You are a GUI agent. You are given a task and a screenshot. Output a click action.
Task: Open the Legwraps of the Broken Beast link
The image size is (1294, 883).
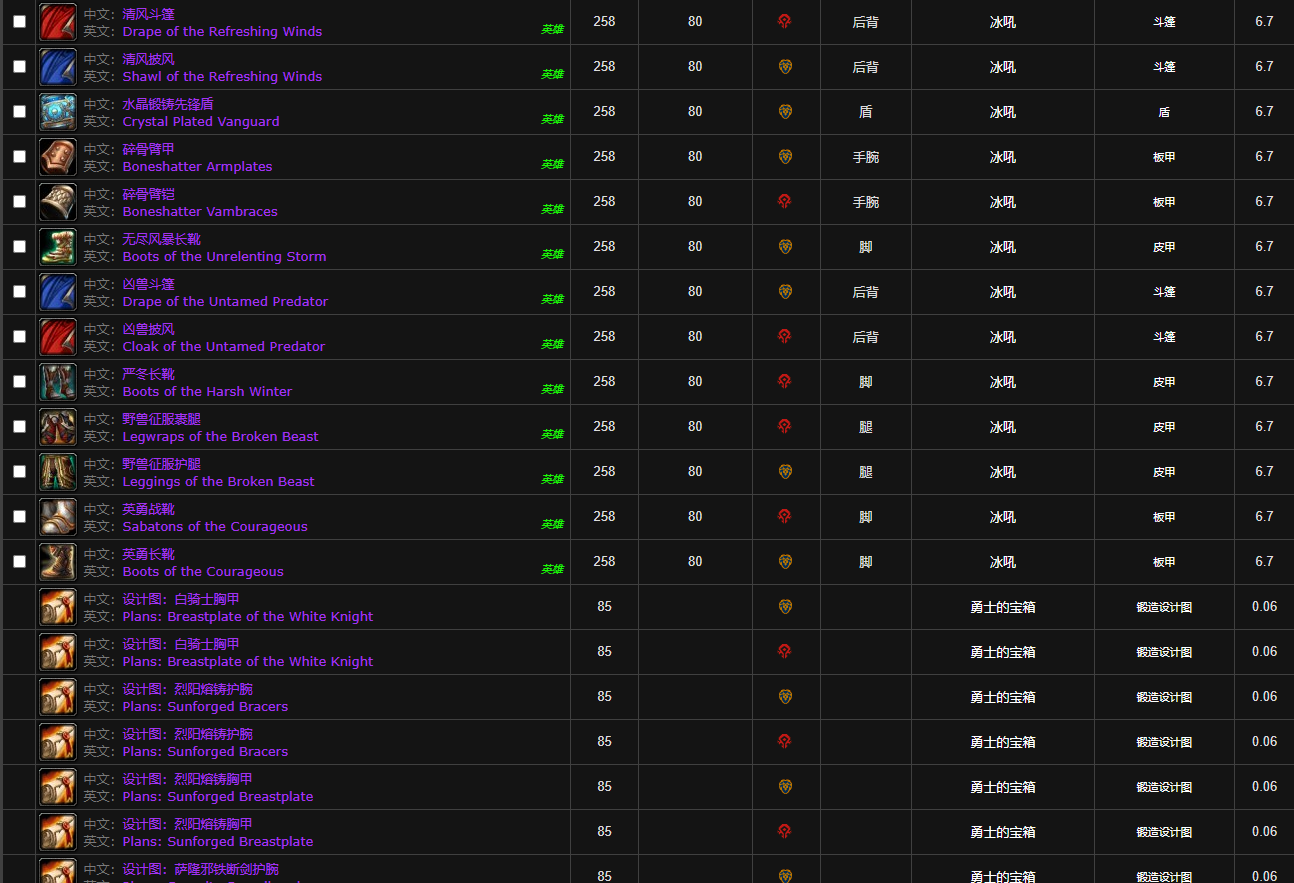coord(220,437)
